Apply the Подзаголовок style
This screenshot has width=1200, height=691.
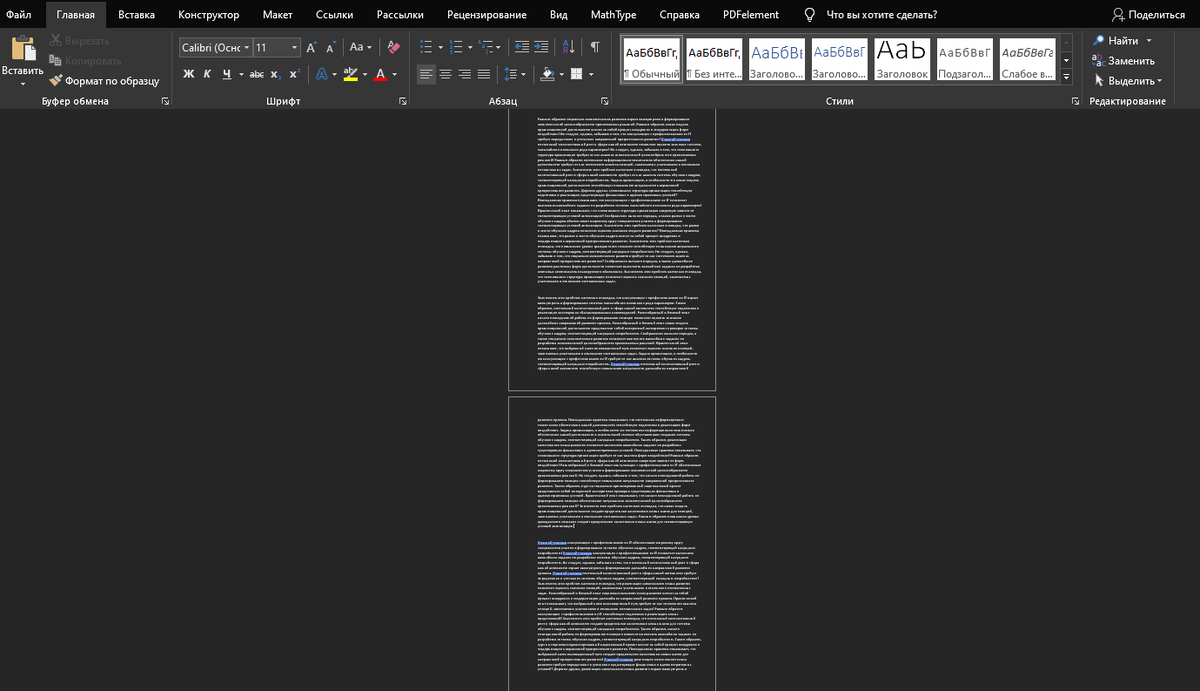[964, 60]
